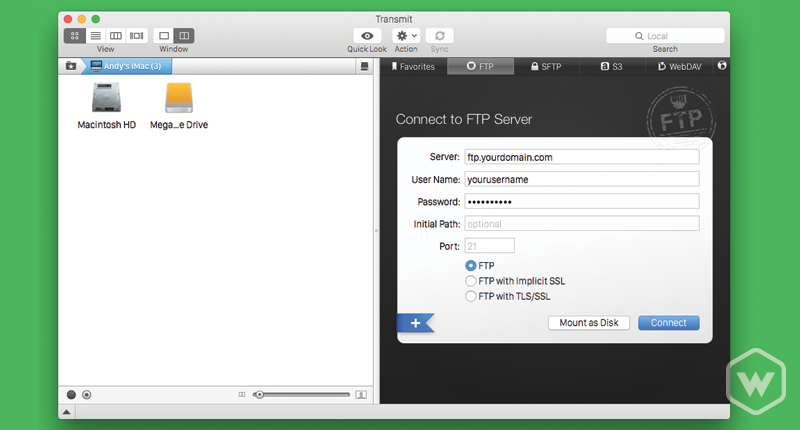The image size is (800, 430).
Task: Open Quick Look preview
Action: point(367,36)
